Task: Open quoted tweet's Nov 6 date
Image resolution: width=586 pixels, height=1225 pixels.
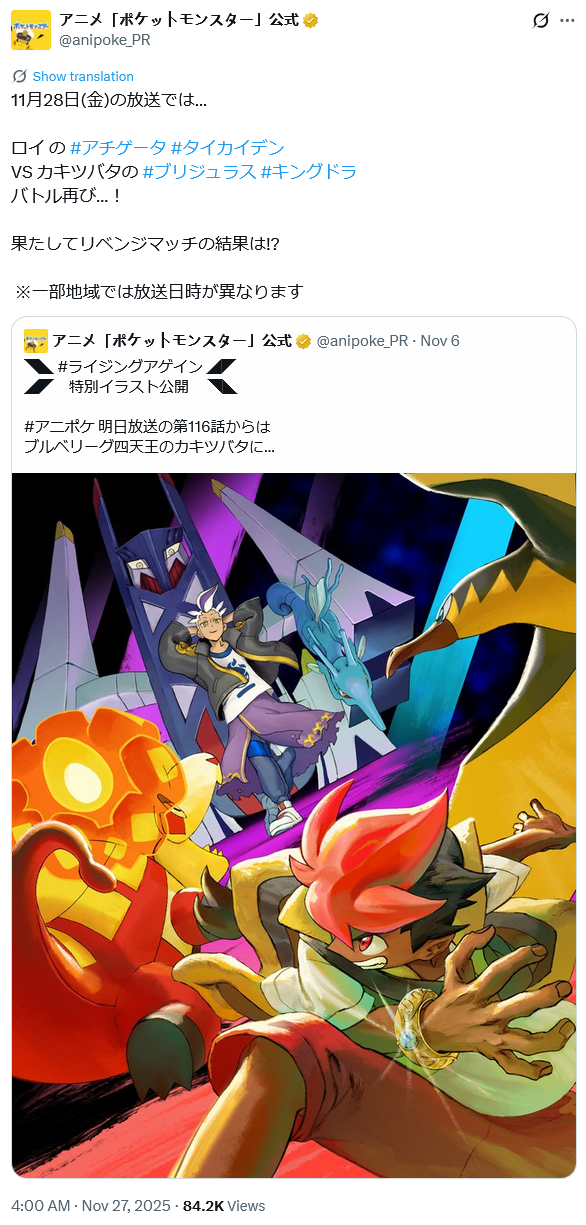Action: [440, 341]
